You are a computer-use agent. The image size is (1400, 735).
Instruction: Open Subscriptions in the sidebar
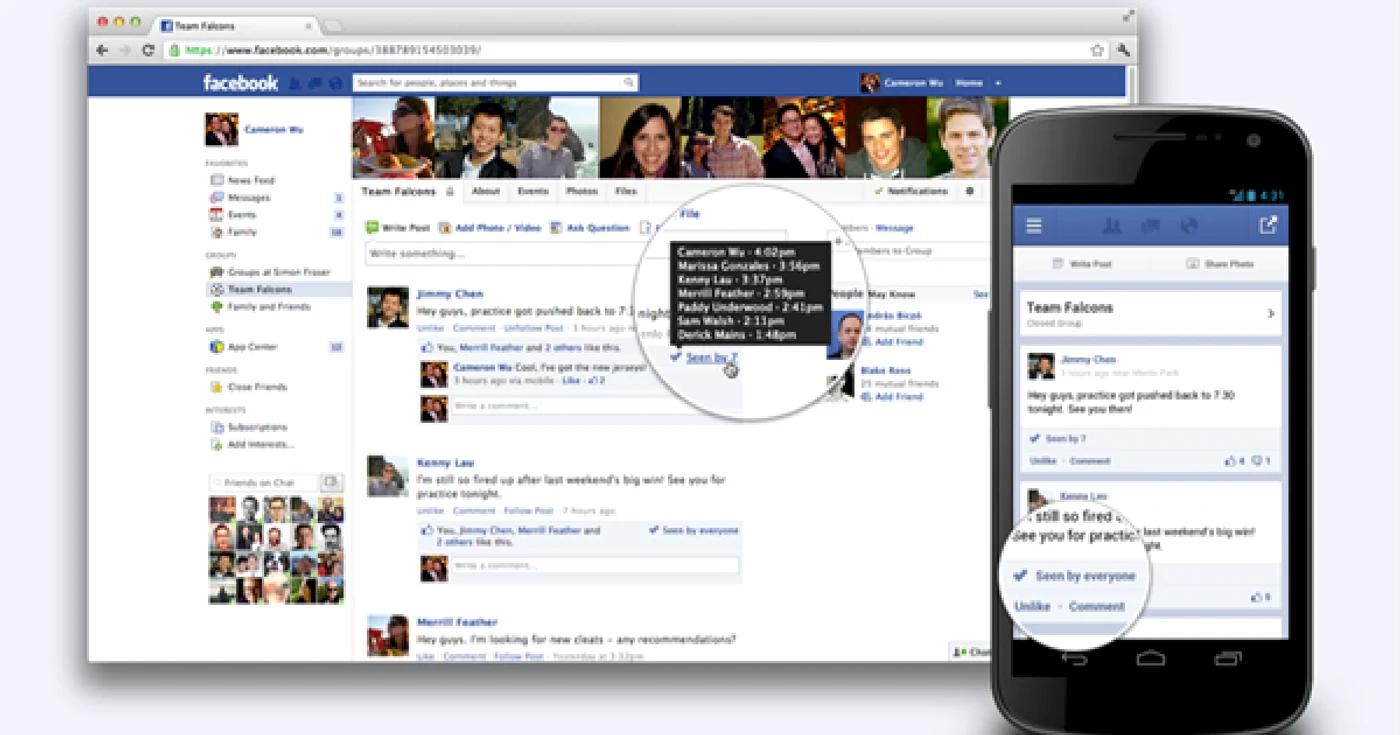click(x=257, y=427)
